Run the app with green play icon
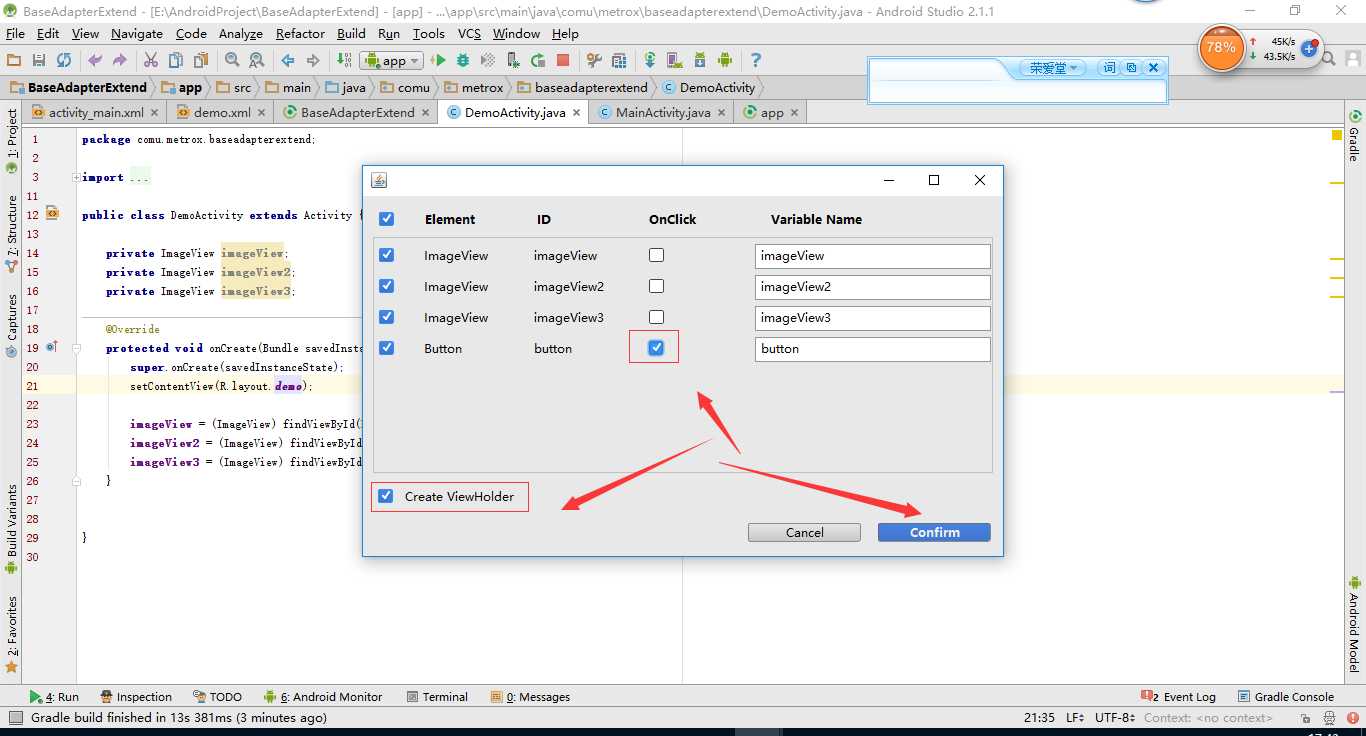This screenshot has width=1366, height=736. (438, 60)
